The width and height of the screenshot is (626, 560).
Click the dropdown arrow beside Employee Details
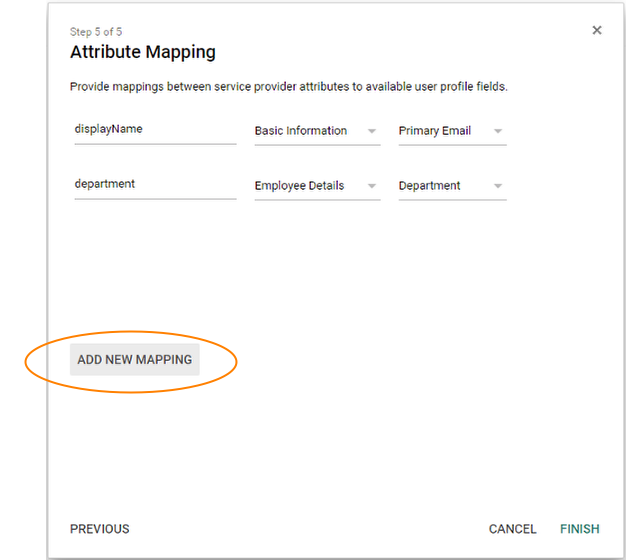coord(372,186)
